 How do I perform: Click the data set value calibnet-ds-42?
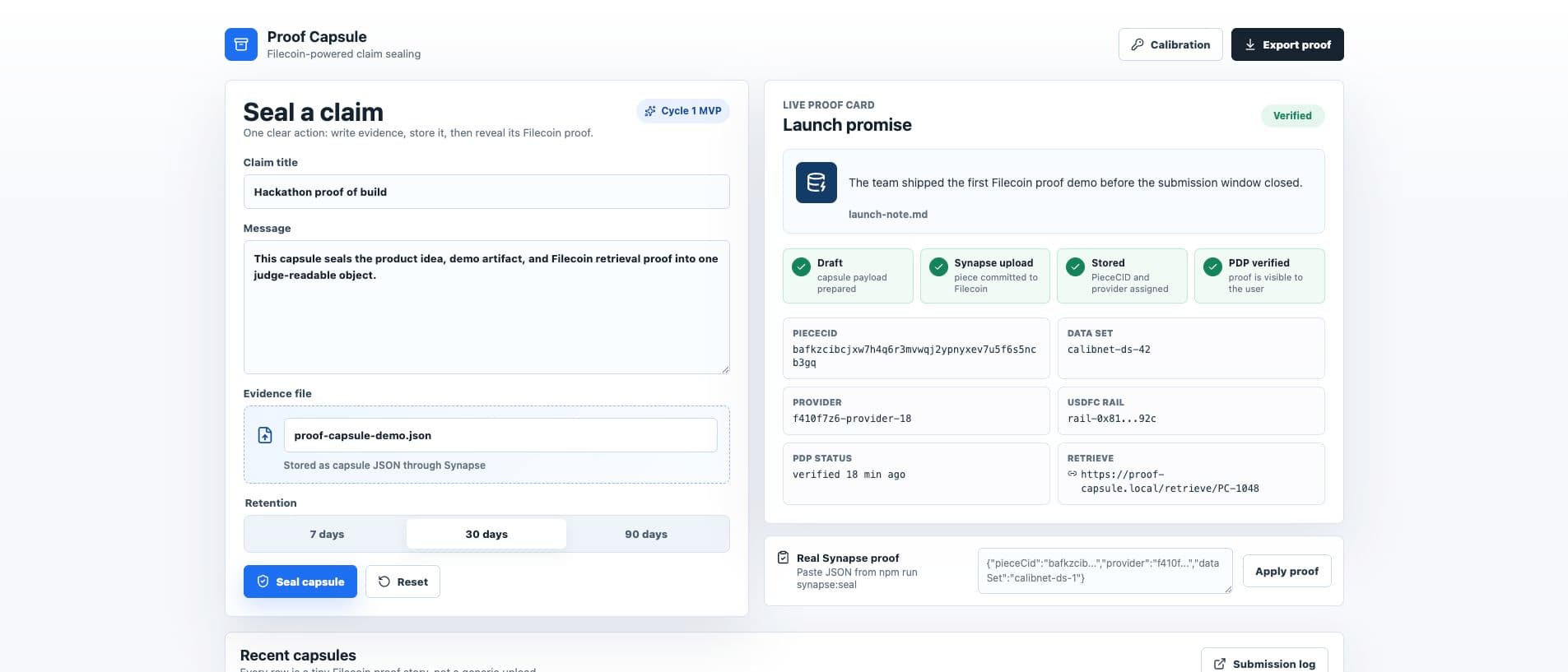pyautogui.click(x=1109, y=350)
